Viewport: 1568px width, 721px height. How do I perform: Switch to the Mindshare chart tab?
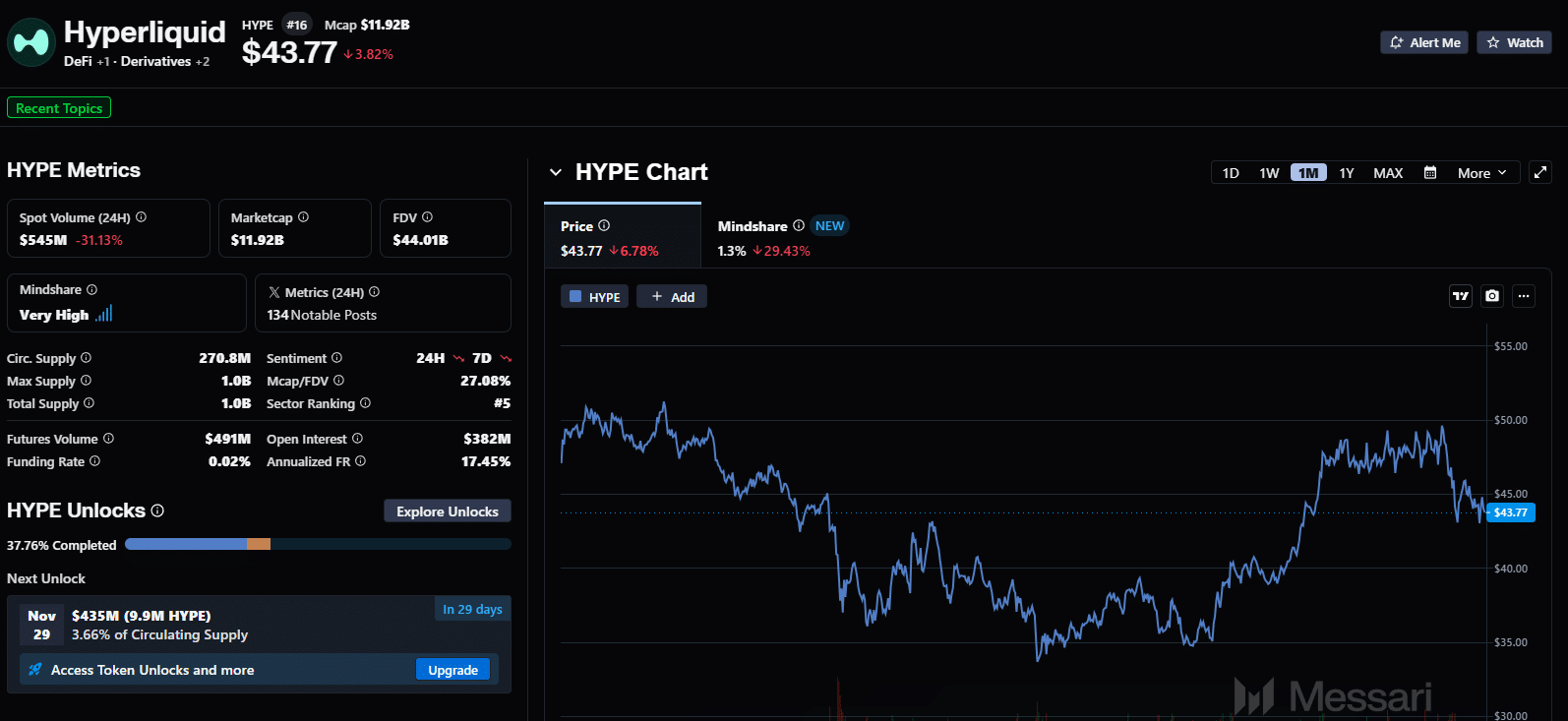click(x=782, y=236)
